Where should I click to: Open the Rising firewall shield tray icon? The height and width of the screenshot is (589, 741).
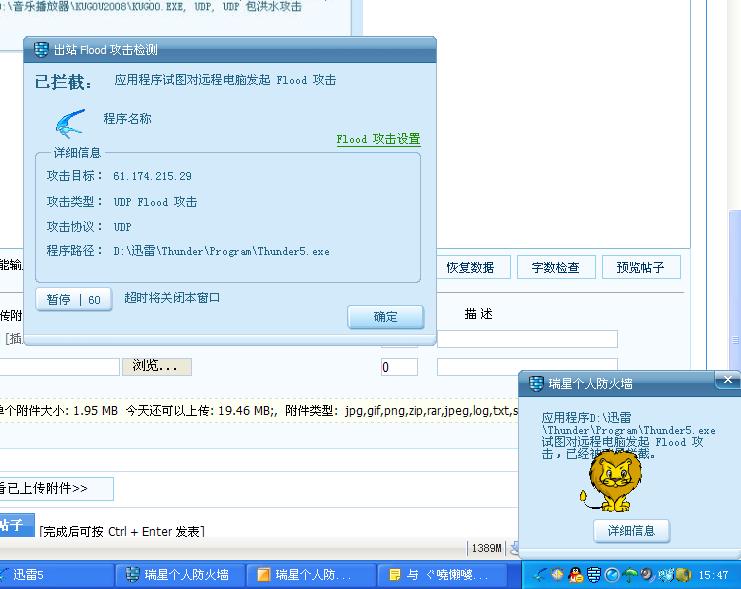594,575
